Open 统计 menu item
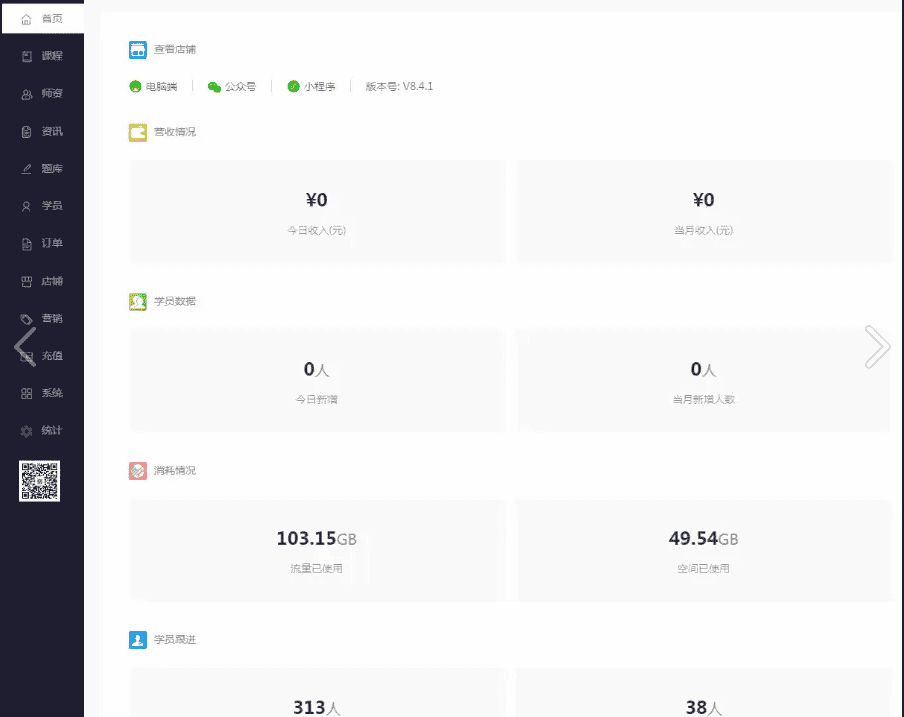 (42, 431)
